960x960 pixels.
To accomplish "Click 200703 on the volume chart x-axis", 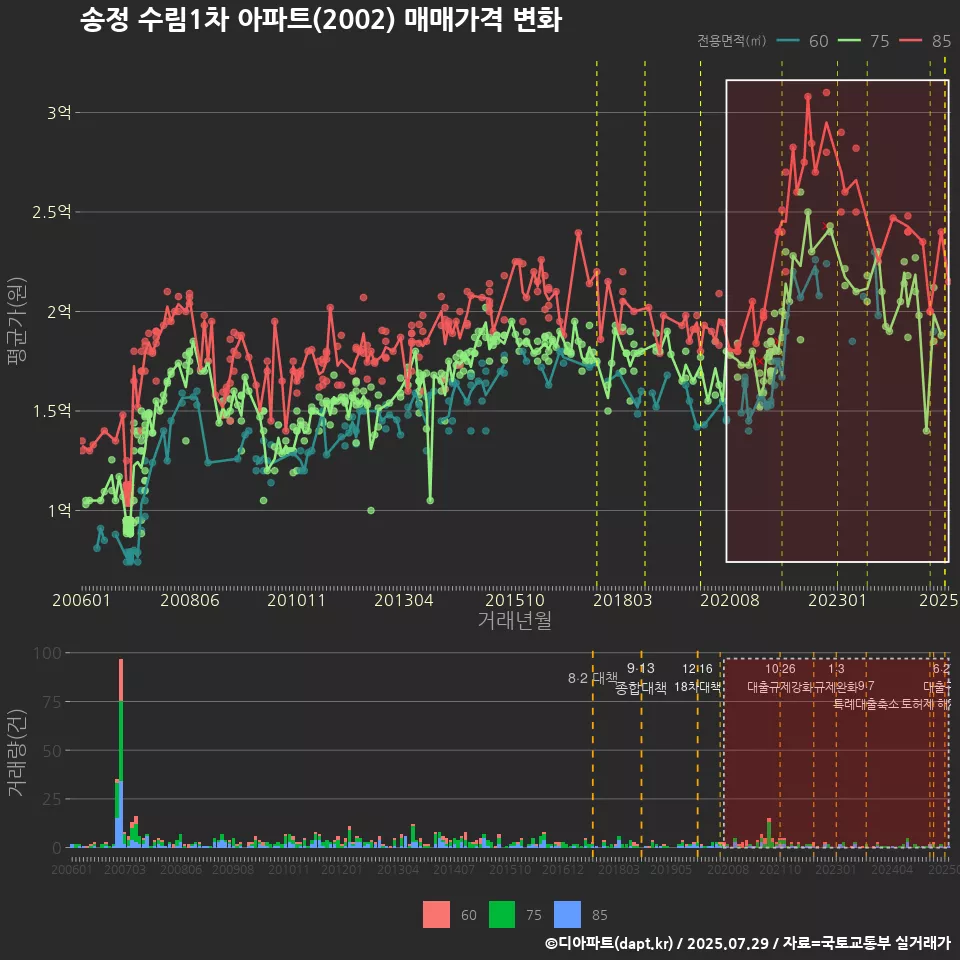I will [125, 869].
